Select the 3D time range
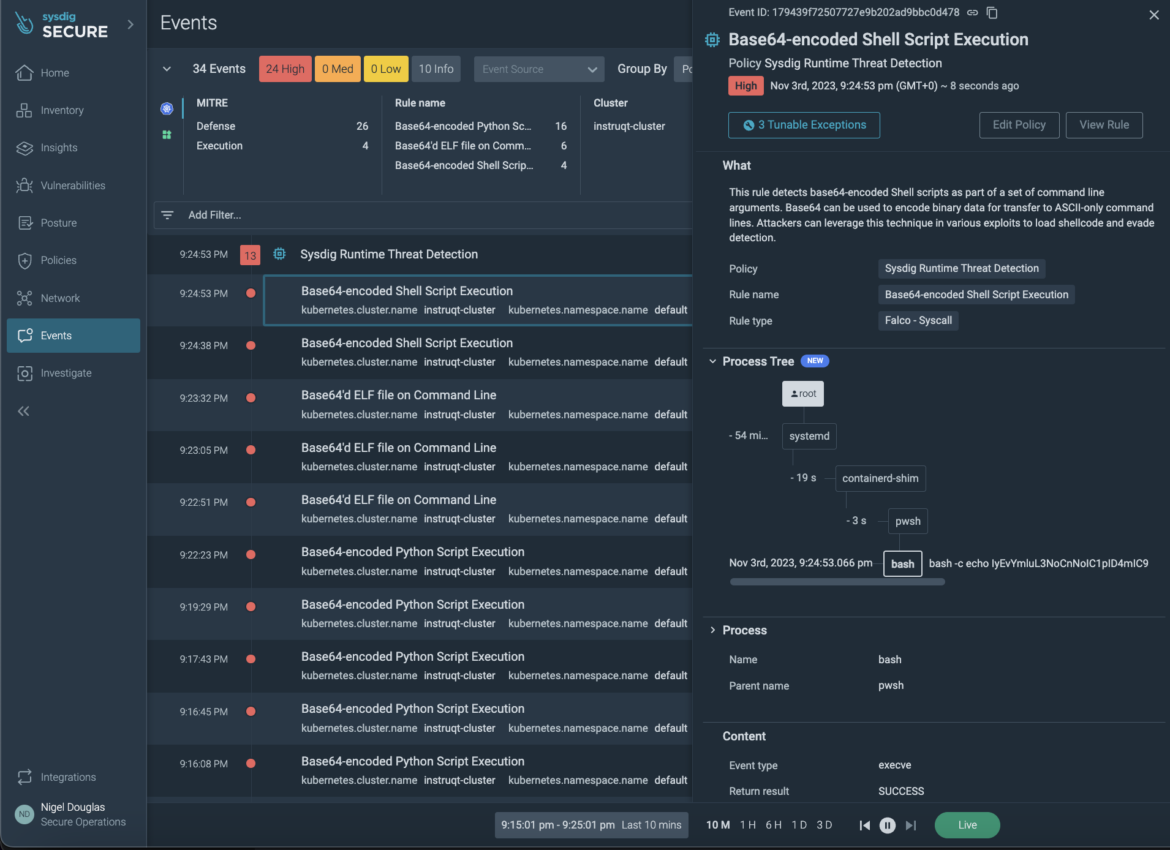This screenshot has height=850, width=1170. point(825,825)
